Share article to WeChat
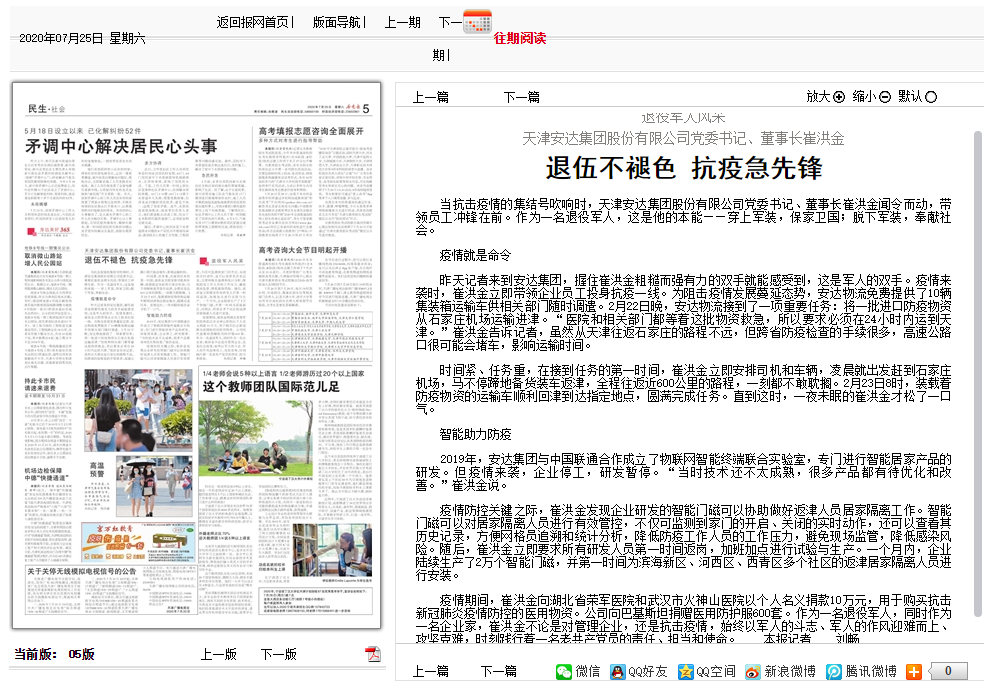984x684 pixels. (x=578, y=671)
